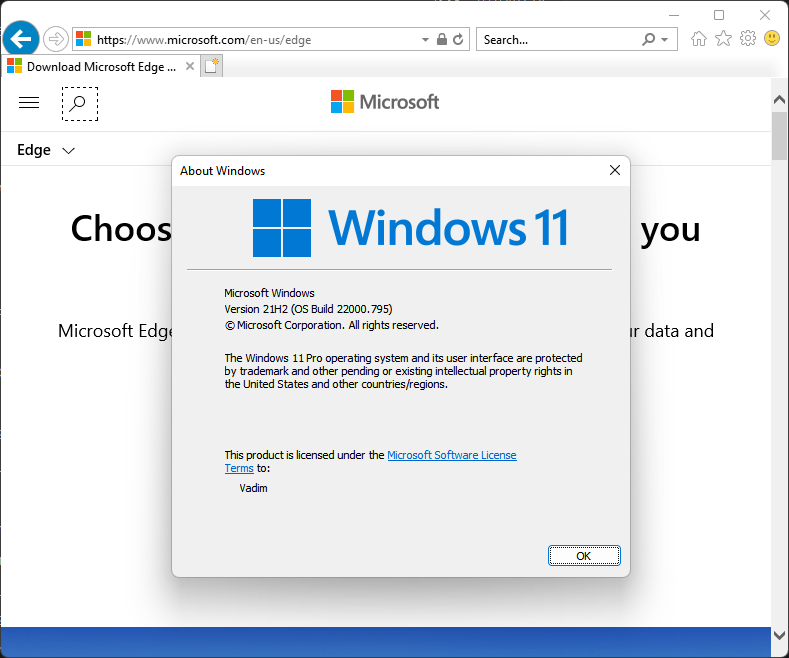Click the Microsoft site icon in address bar
Screen dimensions: 789x658
84,39
